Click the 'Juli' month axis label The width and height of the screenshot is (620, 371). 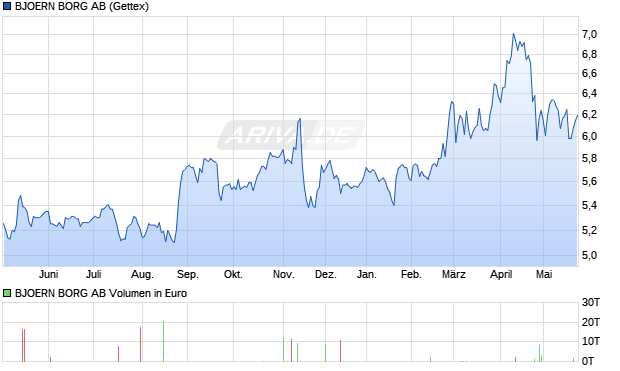click(94, 274)
